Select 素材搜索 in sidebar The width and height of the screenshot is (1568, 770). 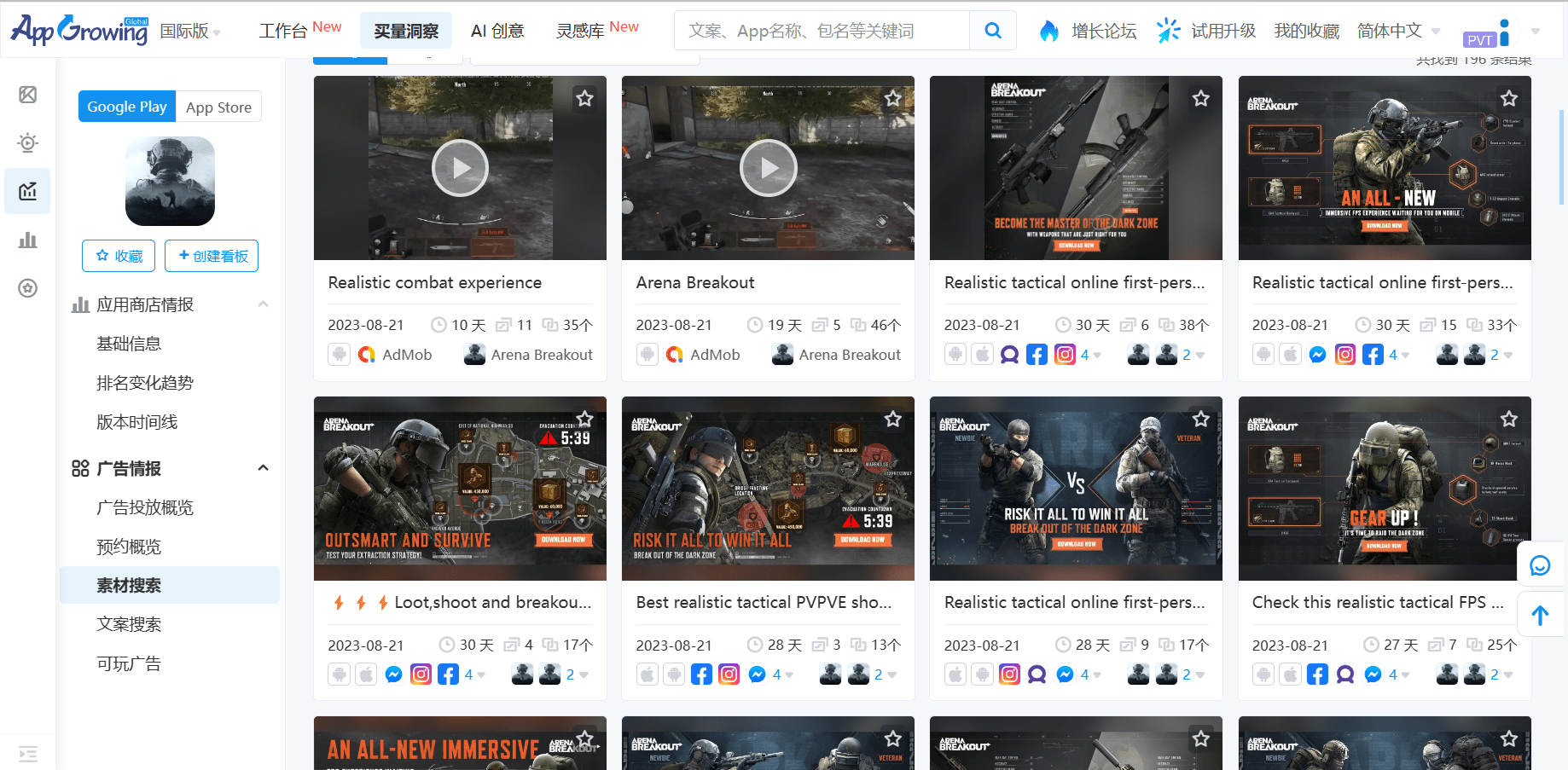click(x=170, y=585)
